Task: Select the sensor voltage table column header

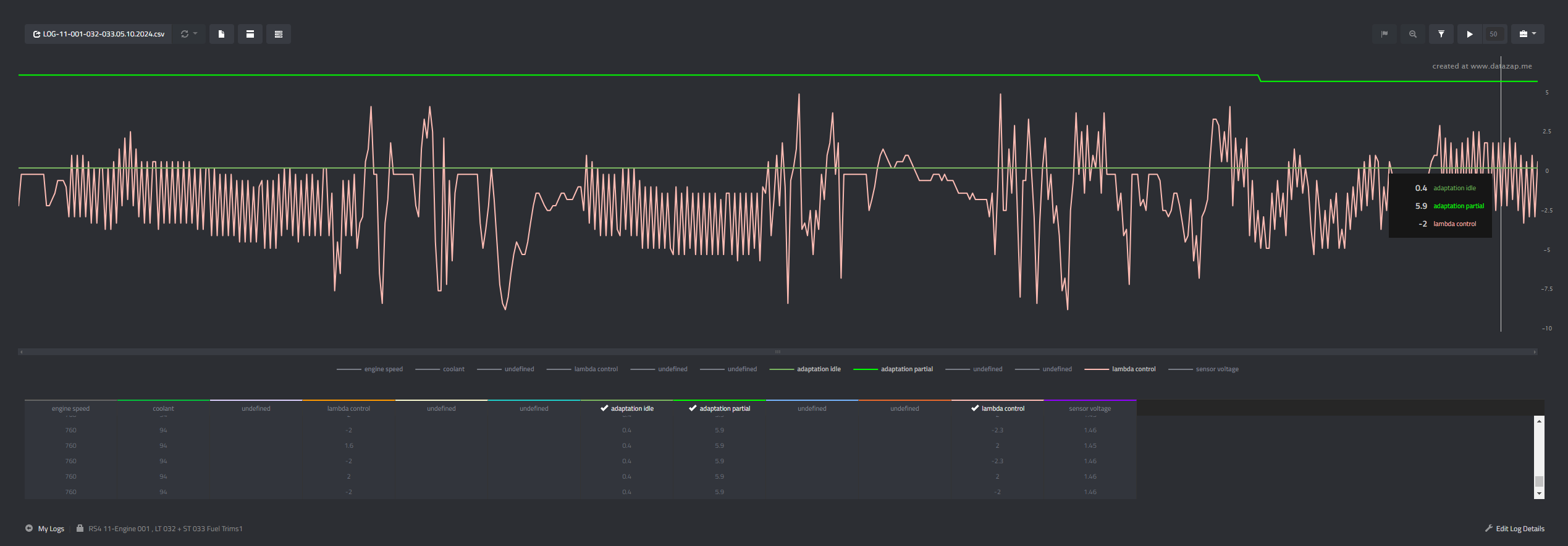Action: [x=1090, y=408]
